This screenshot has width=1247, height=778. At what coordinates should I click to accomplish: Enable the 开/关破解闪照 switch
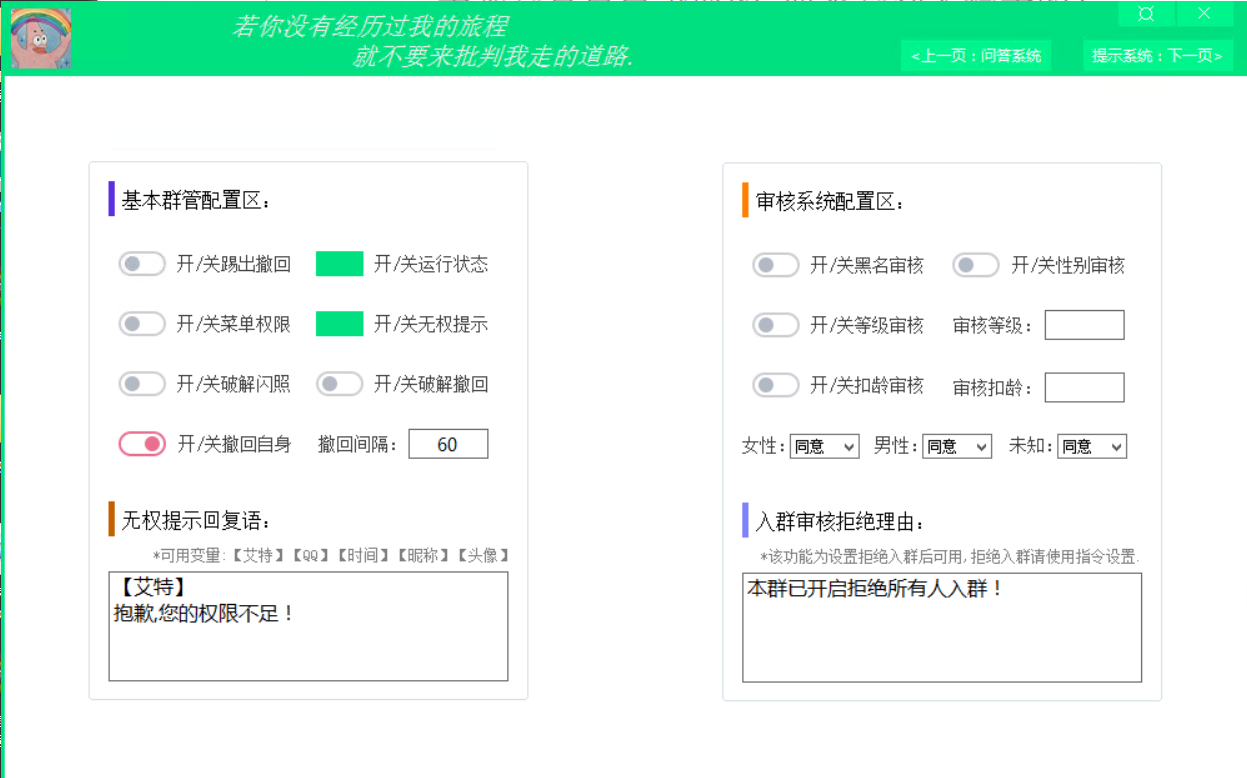[142, 384]
